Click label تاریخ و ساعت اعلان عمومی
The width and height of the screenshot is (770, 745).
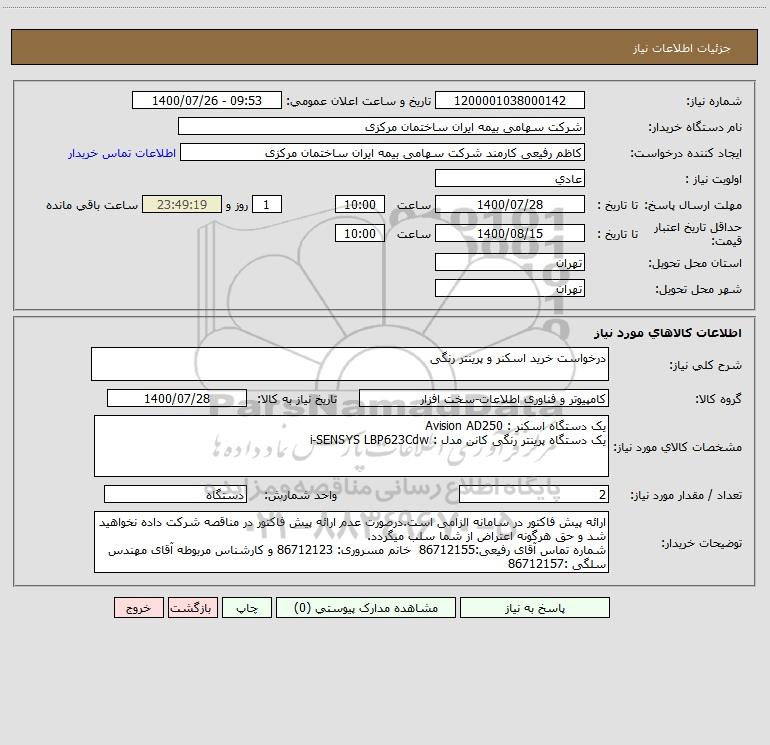click(358, 101)
